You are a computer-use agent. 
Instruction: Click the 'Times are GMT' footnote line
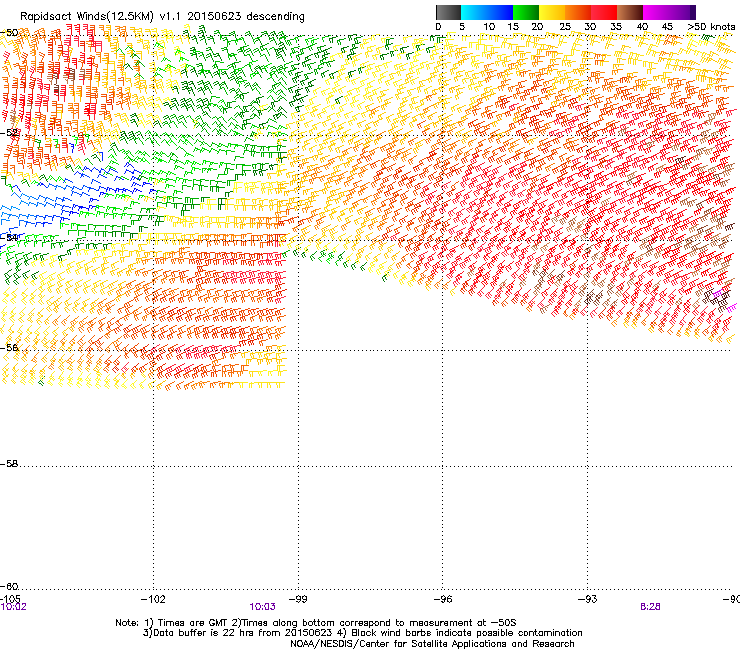tap(316, 623)
